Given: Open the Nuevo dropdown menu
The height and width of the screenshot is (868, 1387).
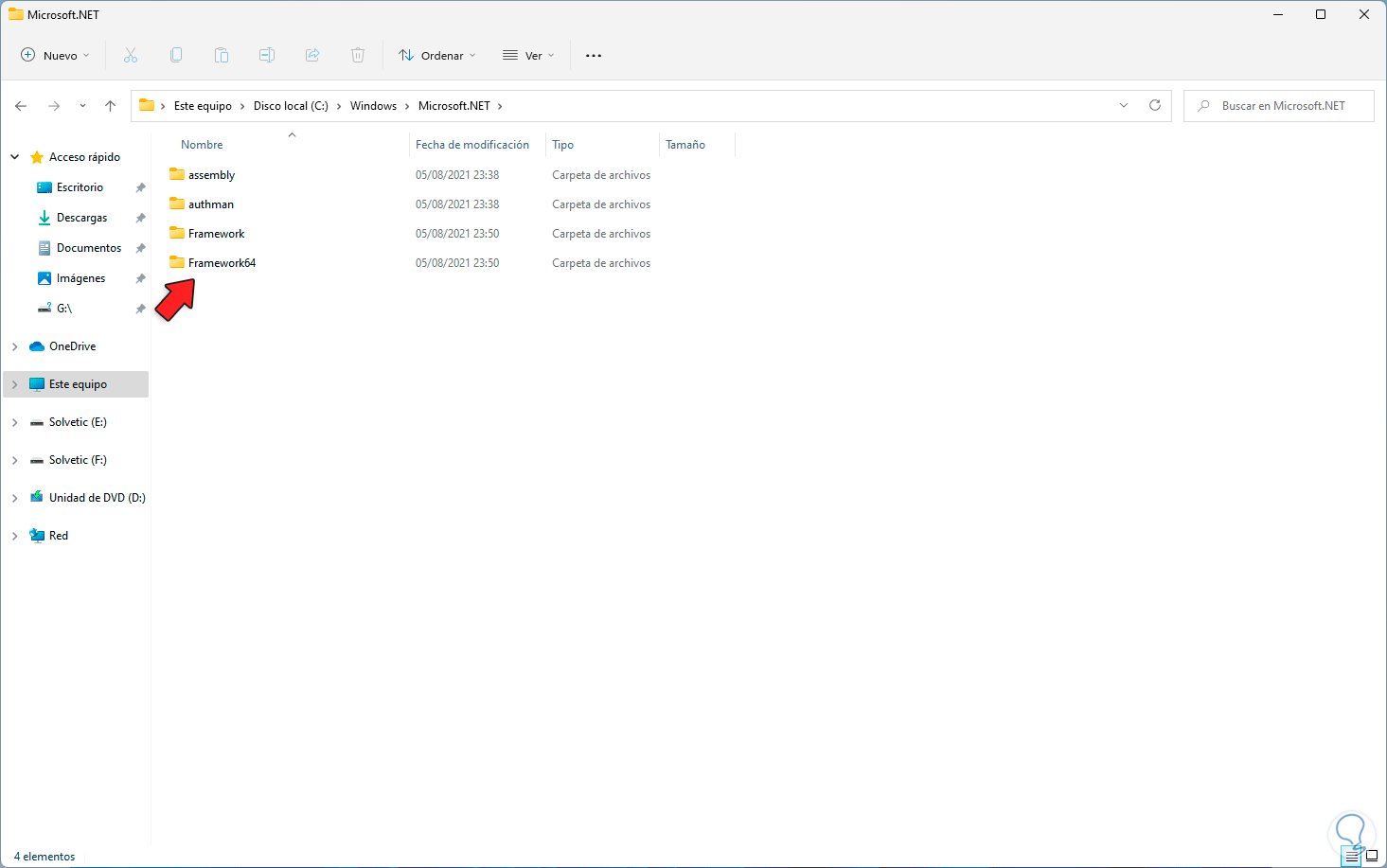Looking at the screenshot, I should click(x=55, y=56).
